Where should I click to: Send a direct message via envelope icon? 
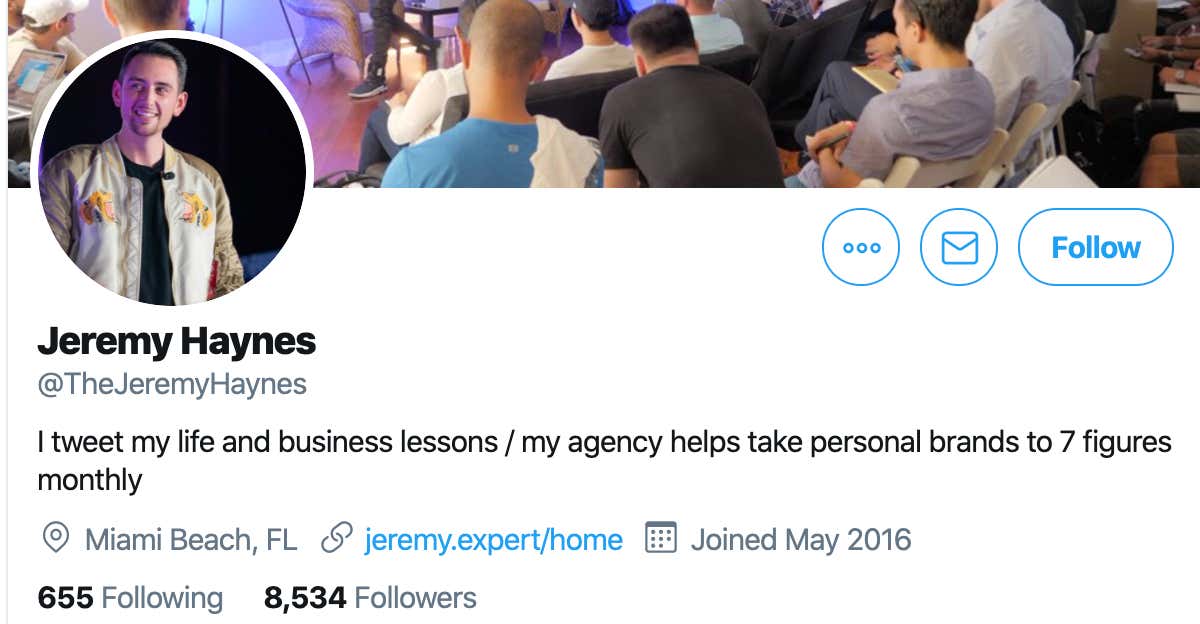point(959,247)
